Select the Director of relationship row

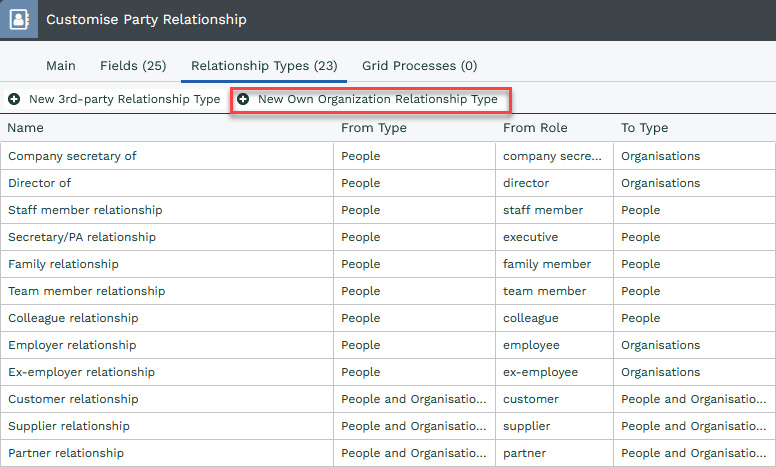click(40, 183)
